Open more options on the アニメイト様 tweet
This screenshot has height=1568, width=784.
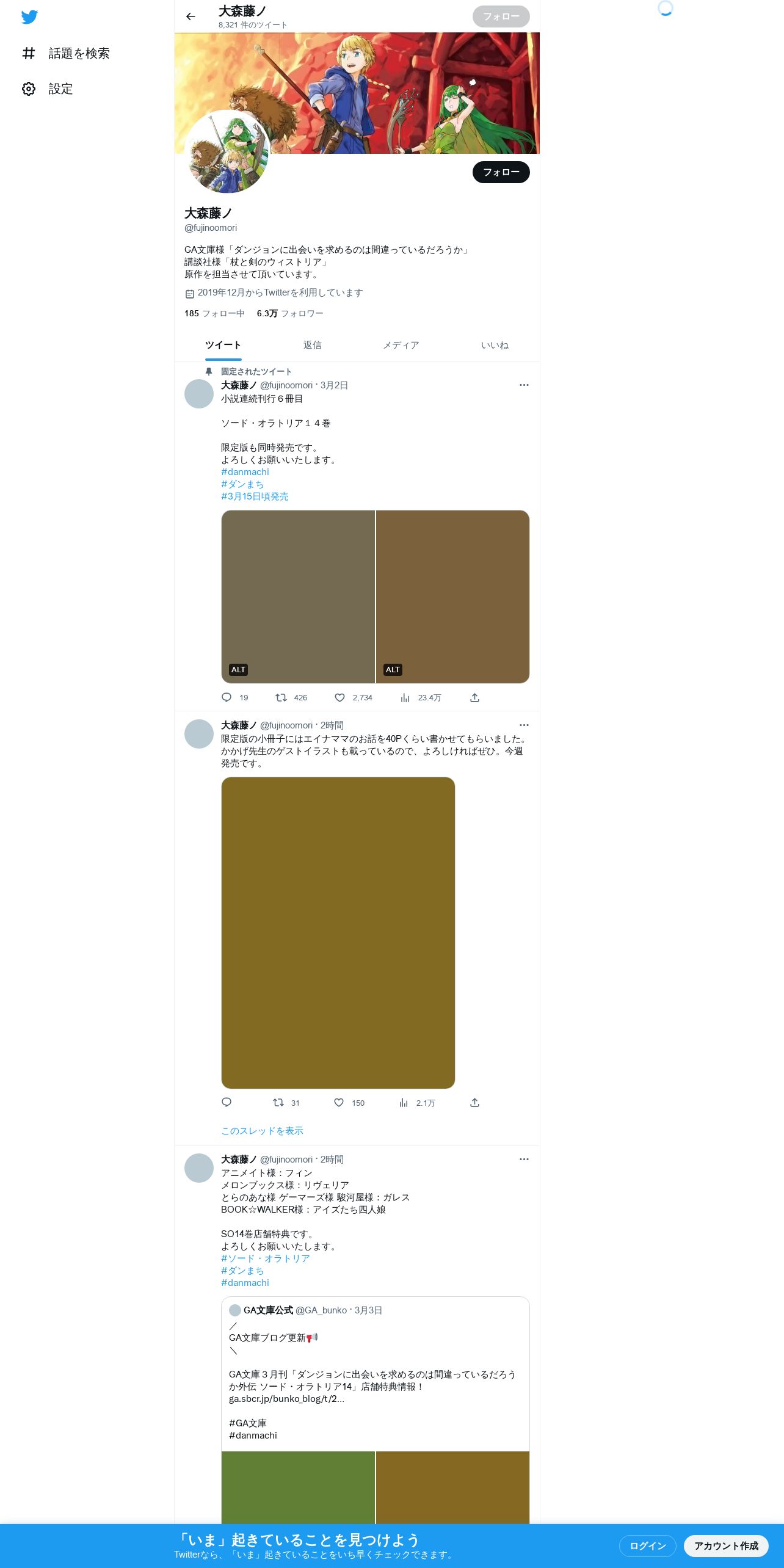pos(524,1159)
